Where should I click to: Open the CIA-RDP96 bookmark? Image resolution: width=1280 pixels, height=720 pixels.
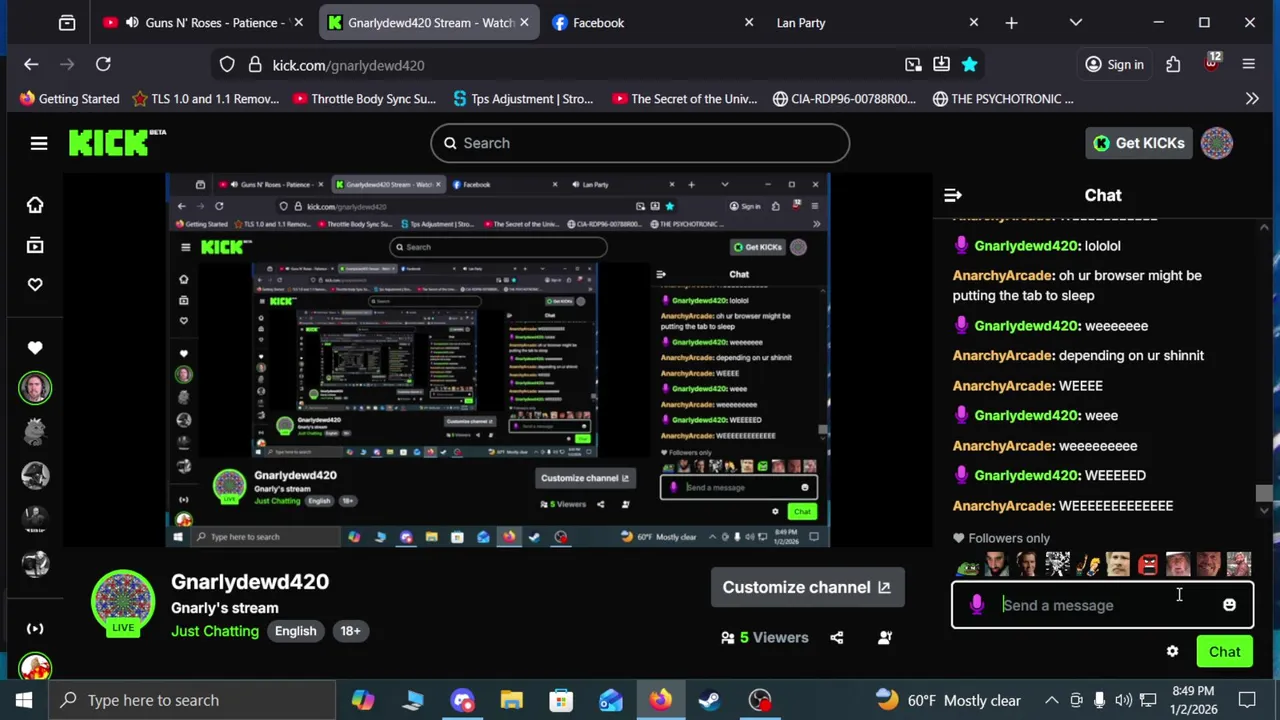tap(844, 98)
